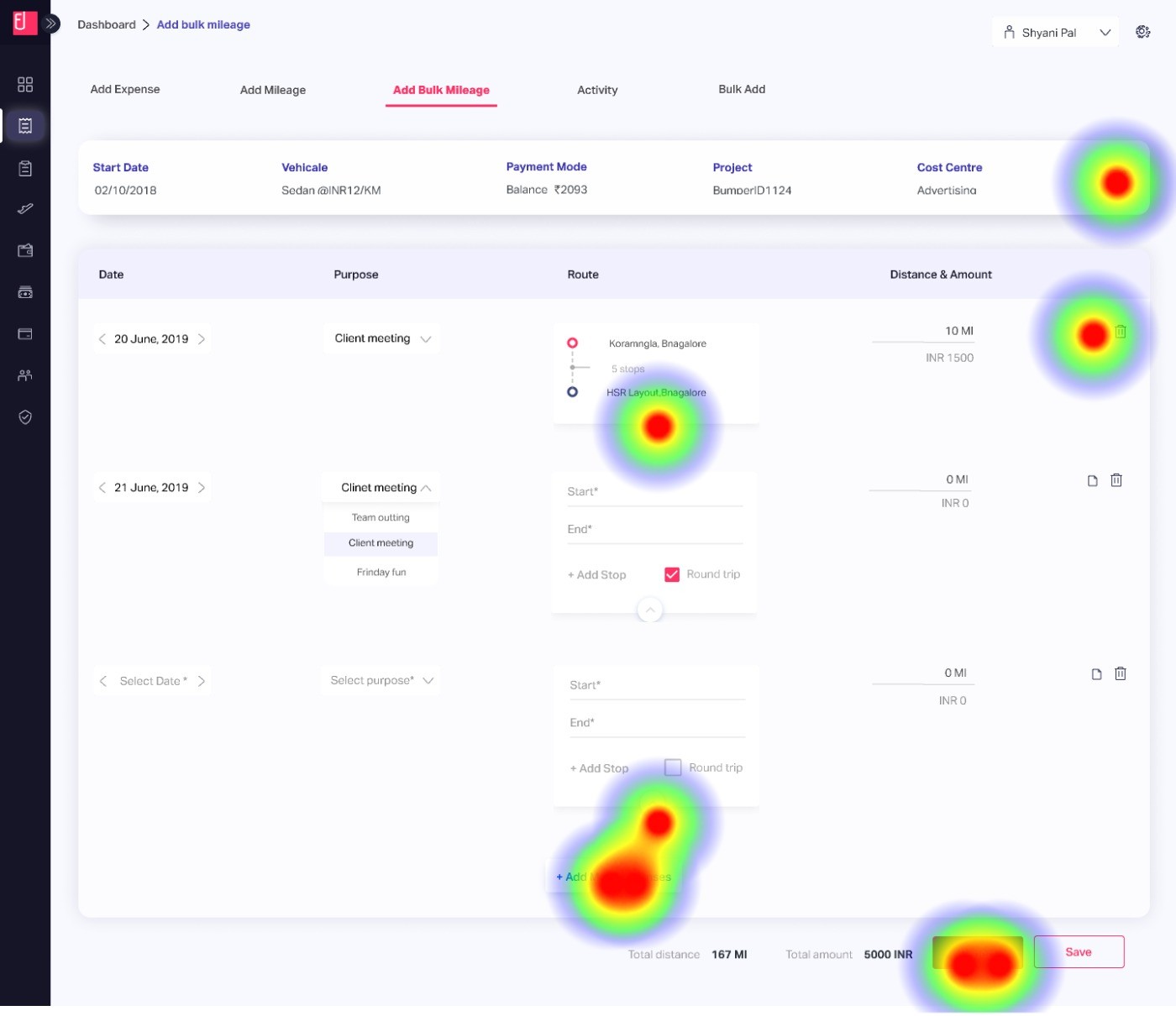This screenshot has width=1176, height=1016.
Task: Select the highlighted expenses receipt sidebar icon
Action: click(25, 126)
